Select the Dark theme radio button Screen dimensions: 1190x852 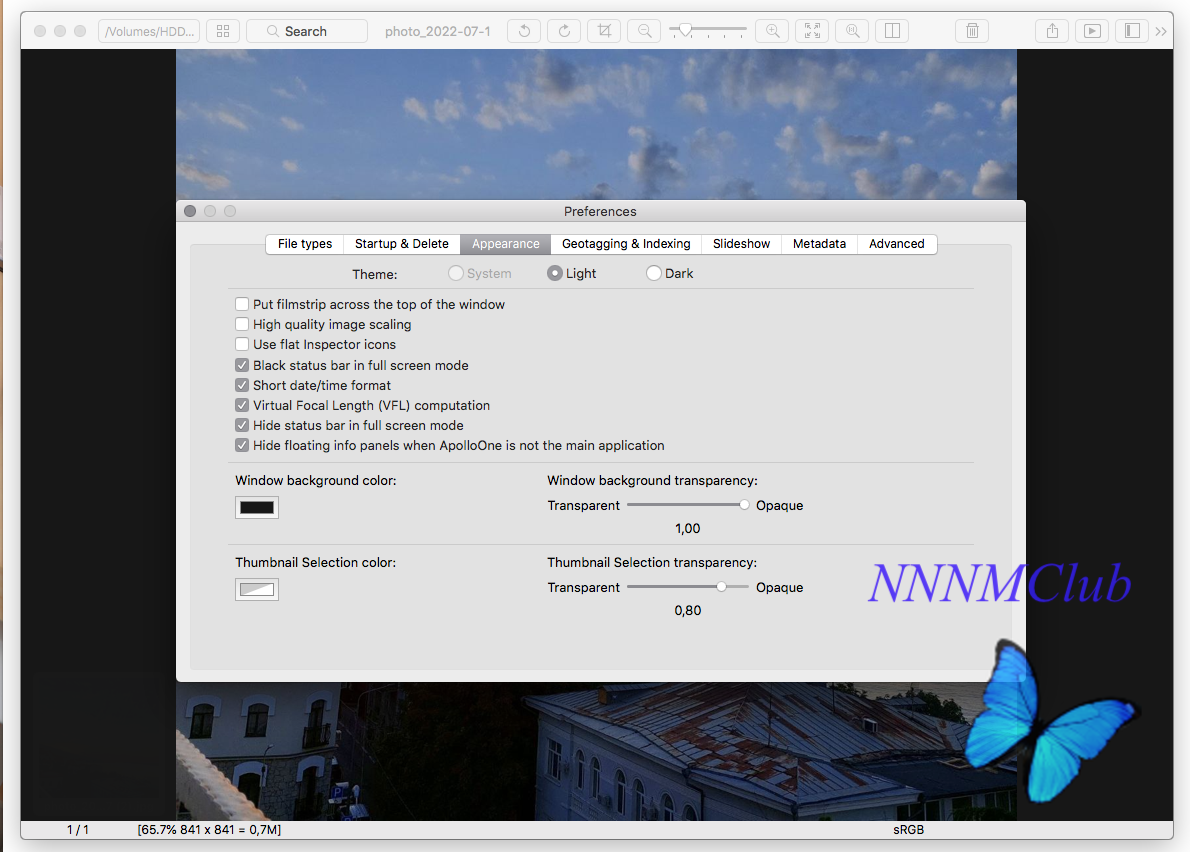tap(653, 273)
